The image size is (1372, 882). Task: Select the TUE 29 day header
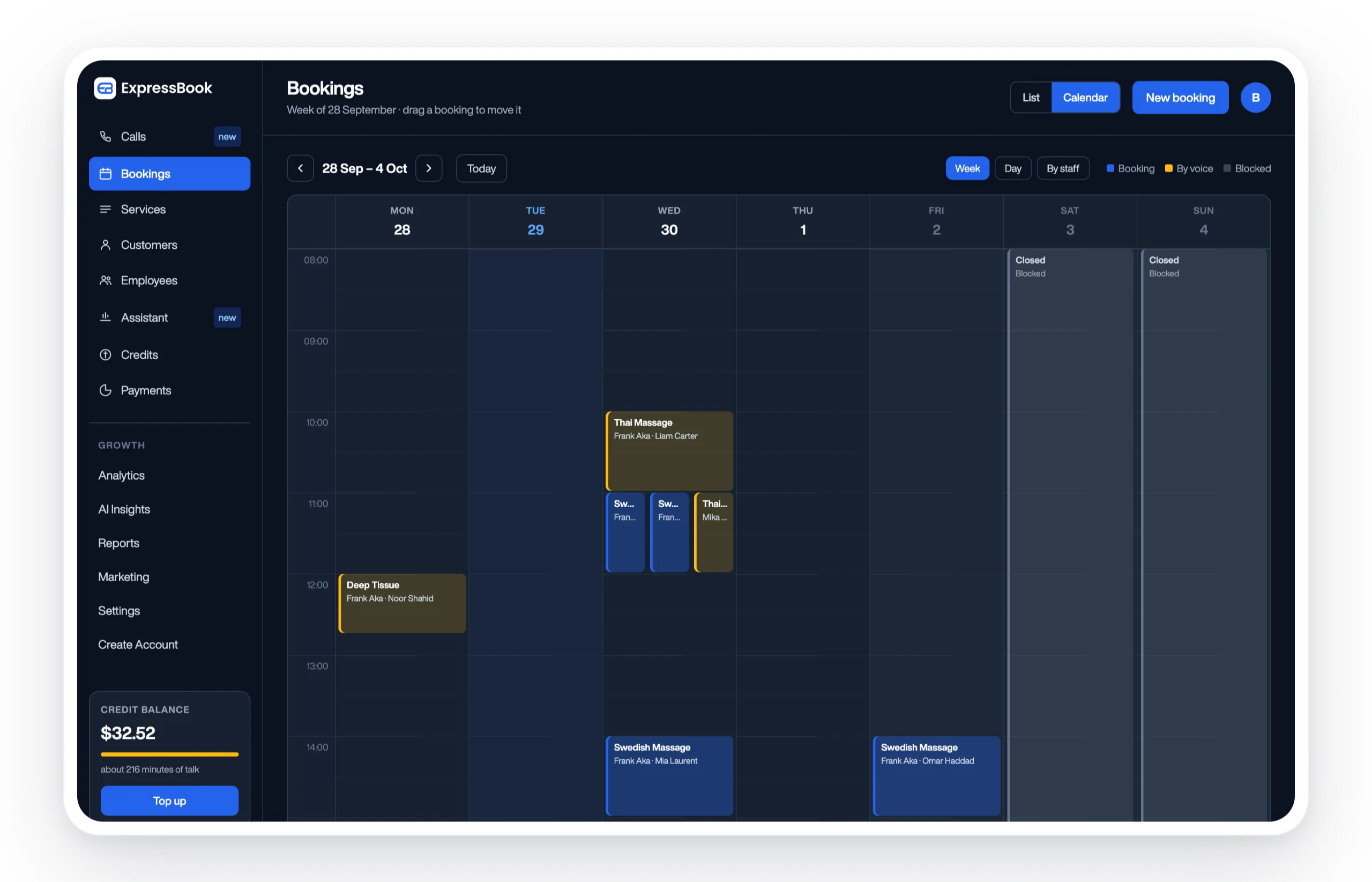tap(535, 221)
